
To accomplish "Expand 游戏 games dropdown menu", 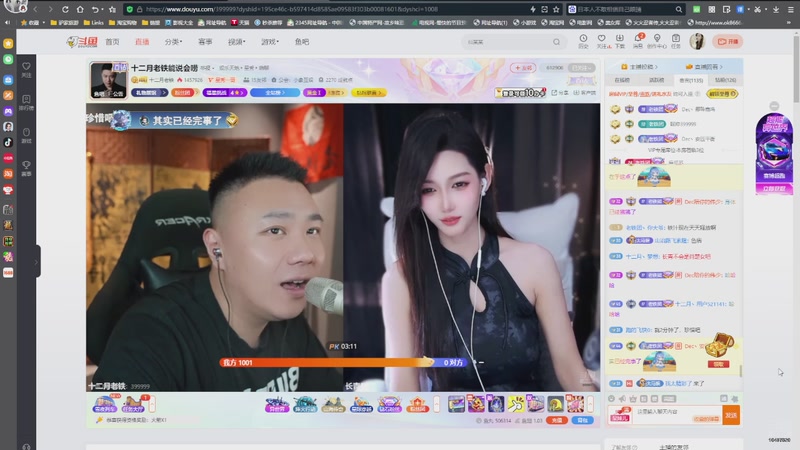I will (x=270, y=42).
